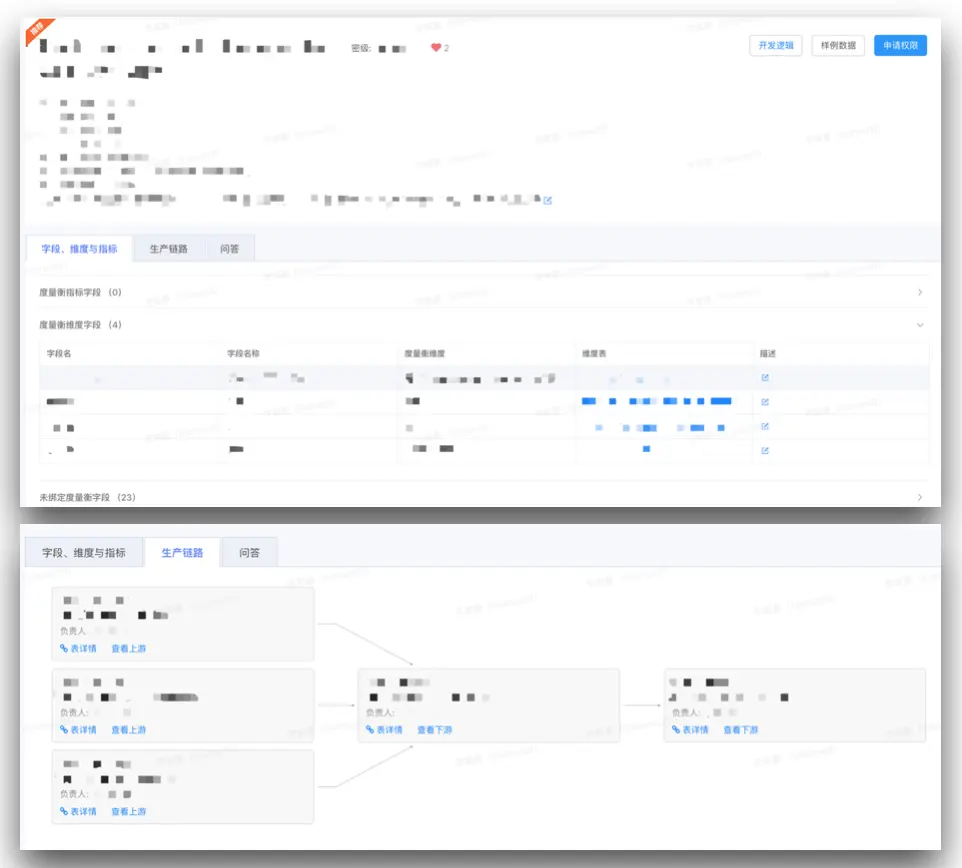Click edit icon after the description text
The width and height of the screenshot is (962, 868).
(547, 201)
